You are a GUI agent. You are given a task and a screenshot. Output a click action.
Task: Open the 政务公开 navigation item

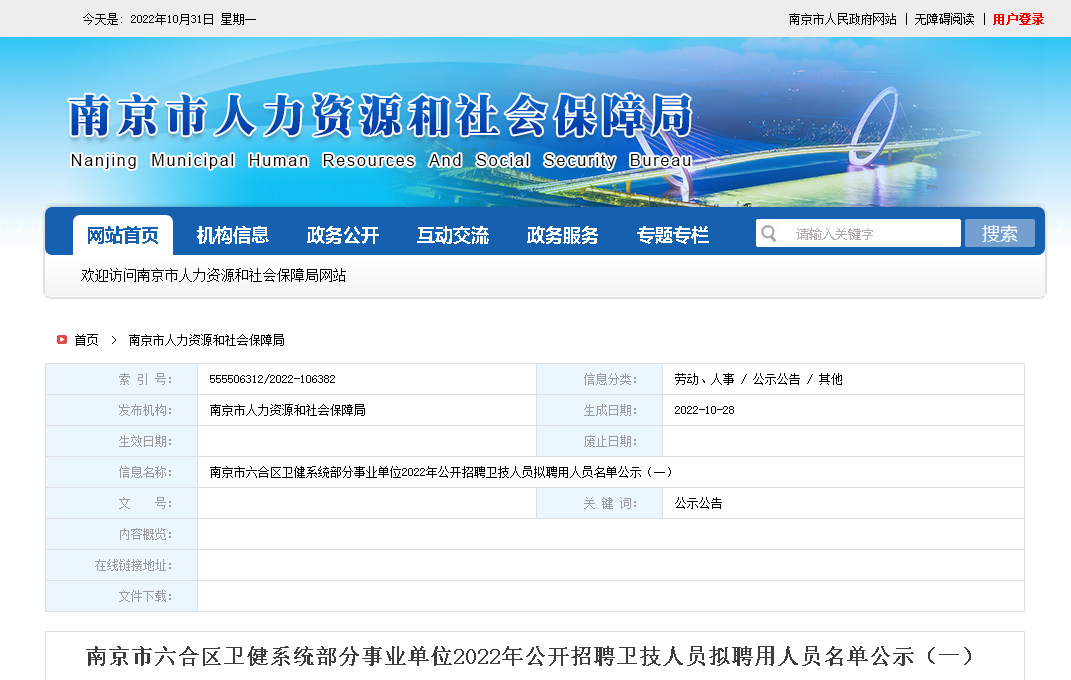pos(343,235)
